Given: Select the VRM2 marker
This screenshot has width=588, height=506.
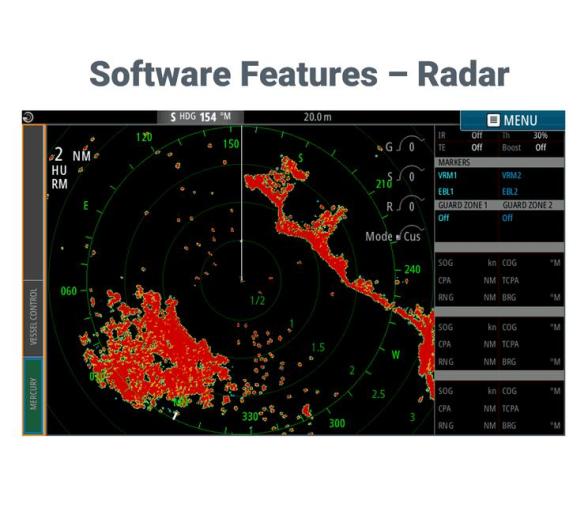Looking at the screenshot, I should 511,175.
